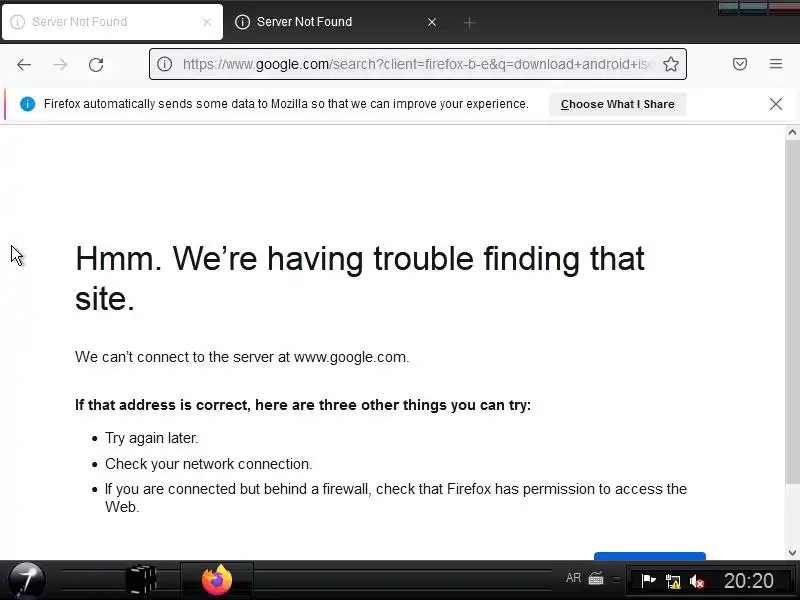This screenshot has width=800, height=600.
Task: Select the second Server Not Found tab
Action: [x=337, y=22]
